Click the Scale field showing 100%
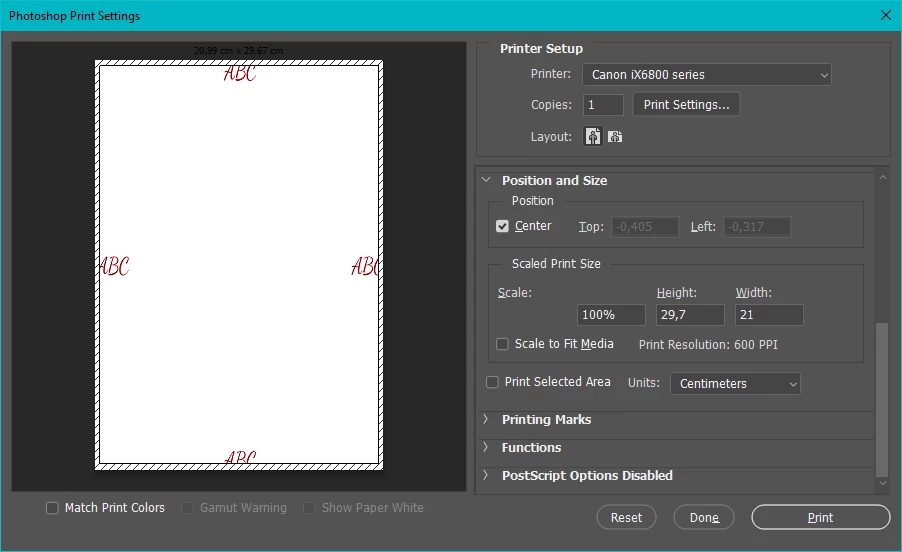Screen dimensions: 902x552 point(611,315)
